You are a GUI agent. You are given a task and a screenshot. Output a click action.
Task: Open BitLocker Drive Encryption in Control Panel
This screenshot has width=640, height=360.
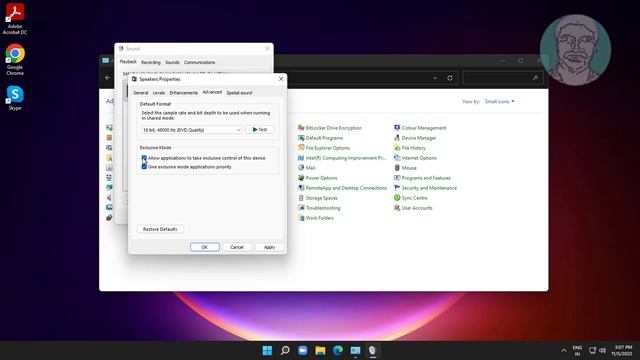coord(330,128)
